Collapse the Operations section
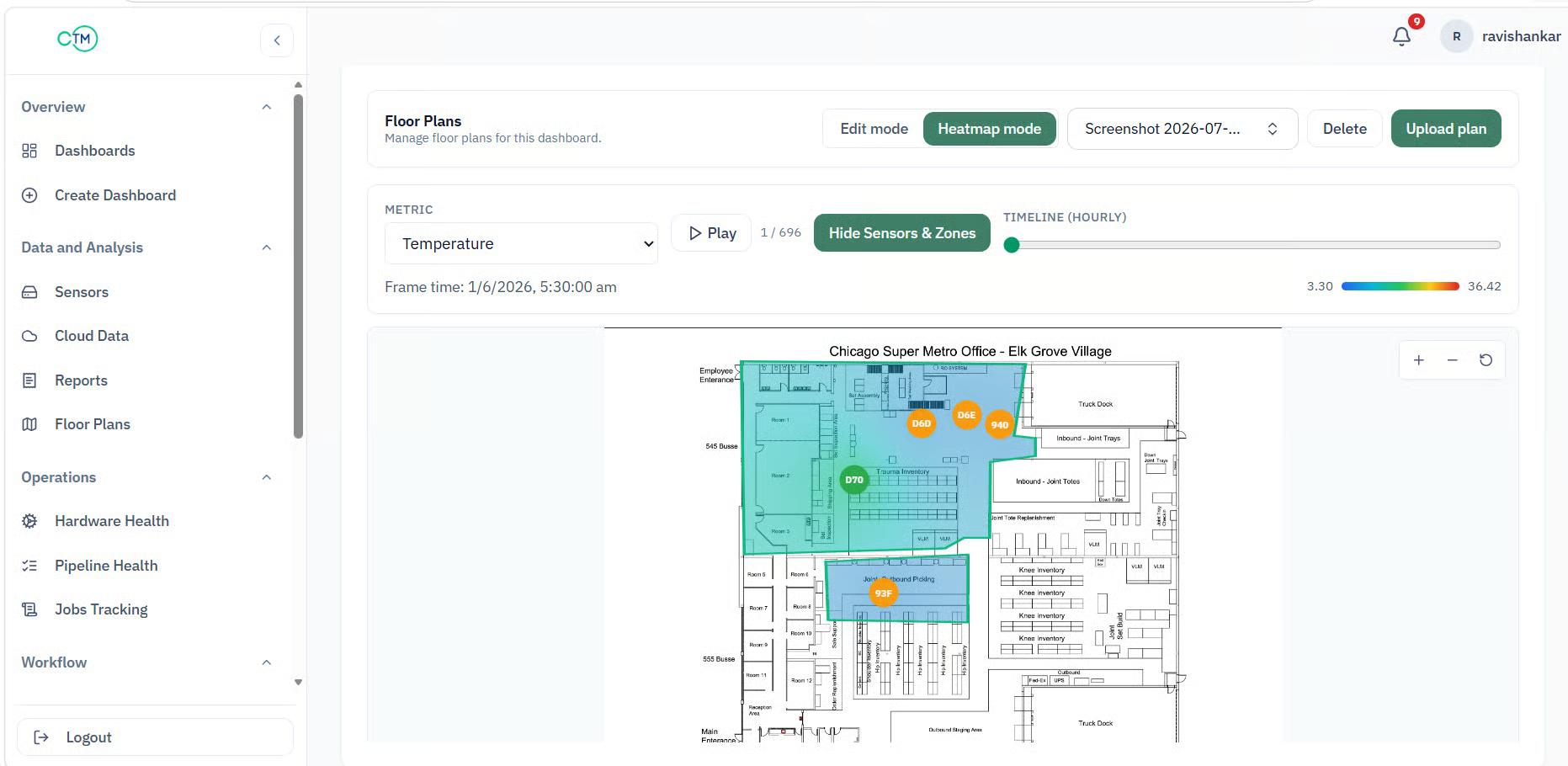 coord(267,477)
